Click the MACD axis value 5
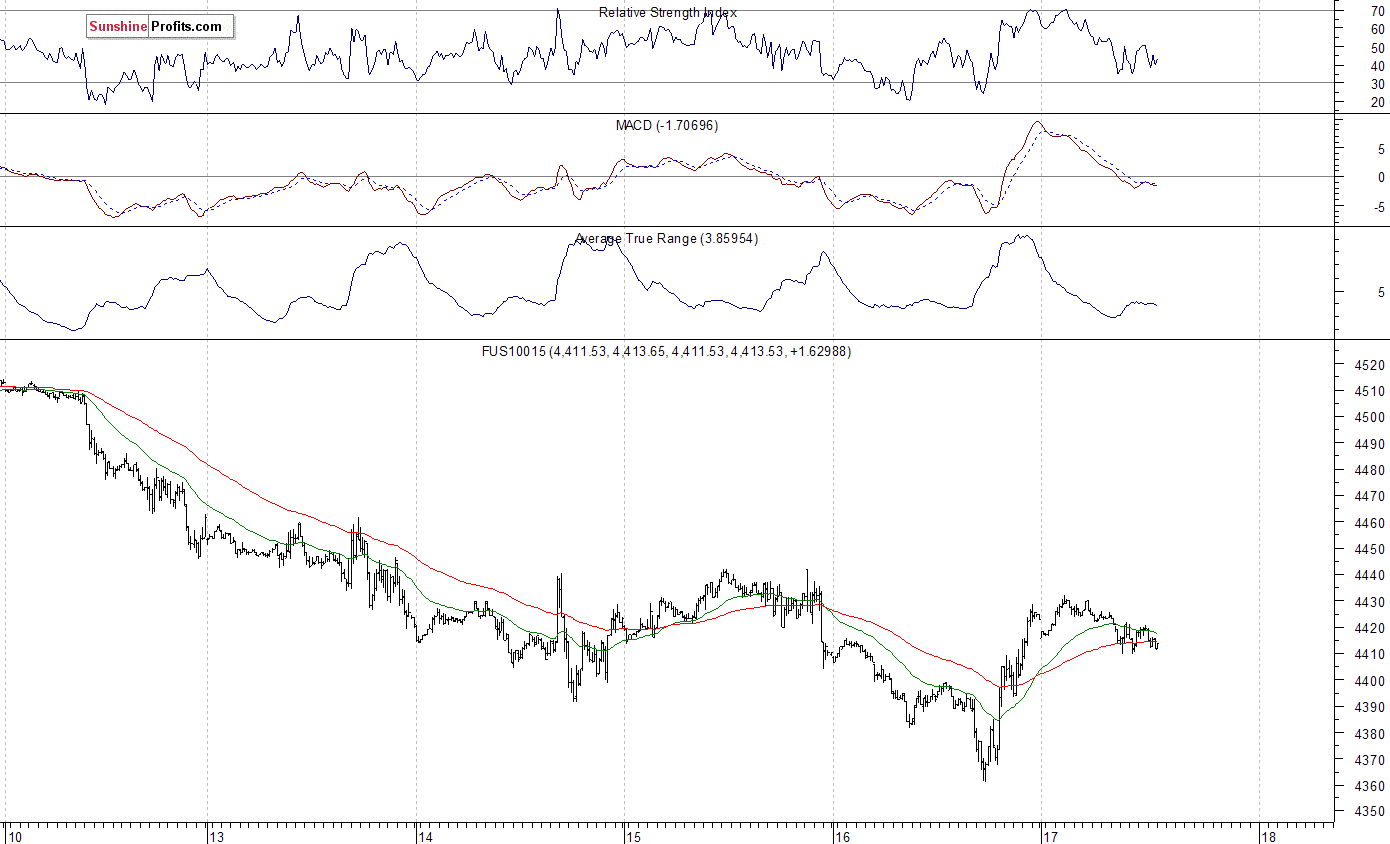Viewport: 1390px width, 844px height. [1381, 149]
